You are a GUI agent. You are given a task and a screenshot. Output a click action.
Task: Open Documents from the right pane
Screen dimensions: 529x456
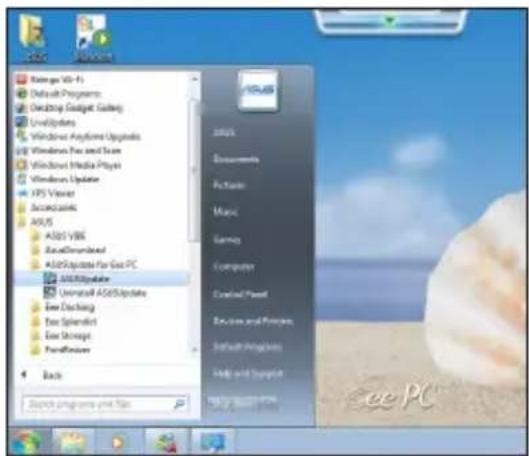click(x=236, y=159)
